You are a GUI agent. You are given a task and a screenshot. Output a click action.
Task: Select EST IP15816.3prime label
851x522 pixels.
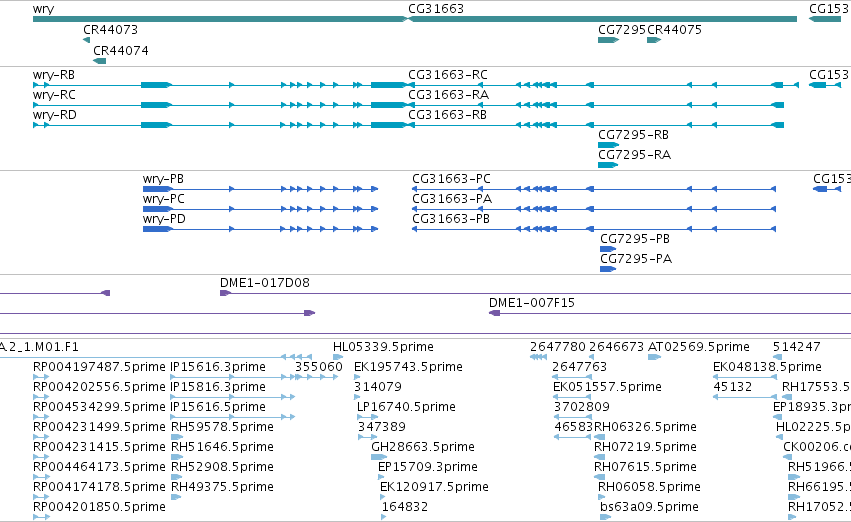218,387
